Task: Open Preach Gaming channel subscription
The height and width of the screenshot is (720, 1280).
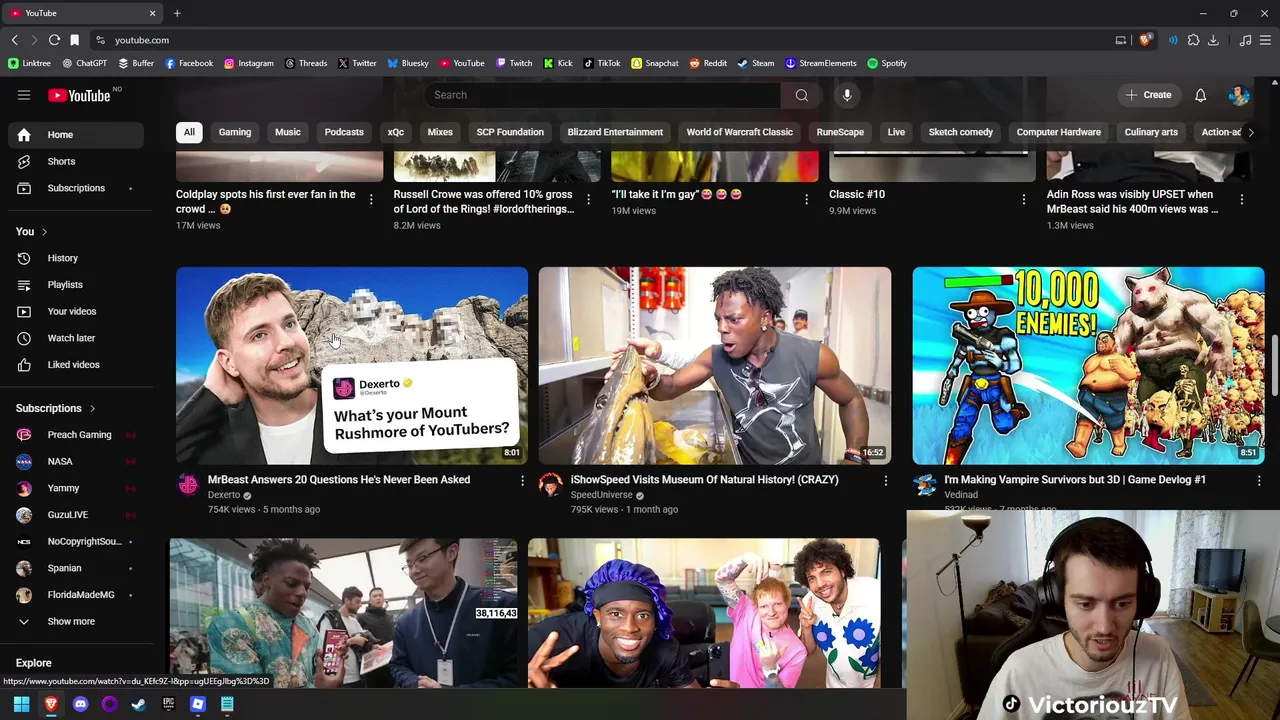Action: click(x=78, y=435)
